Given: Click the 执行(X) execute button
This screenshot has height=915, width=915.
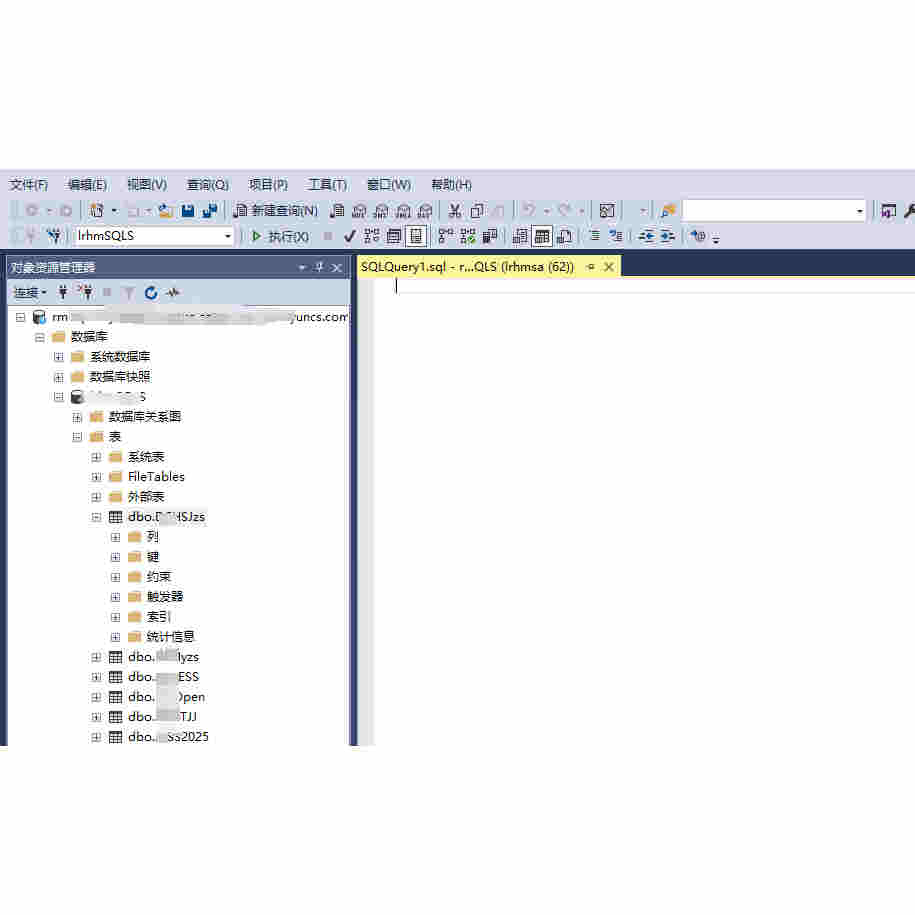Looking at the screenshot, I should tap(280, 236).
